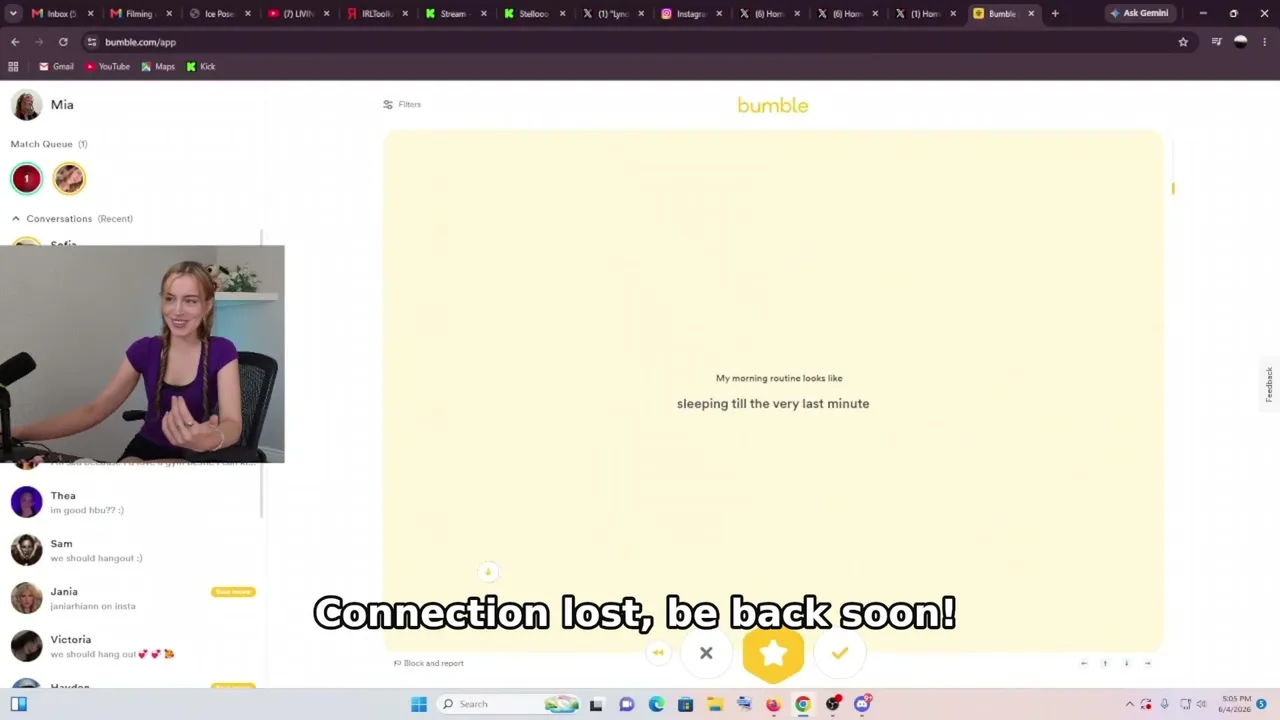
Task: Open the Filters settings icon
Action: (x=388, y=105)
